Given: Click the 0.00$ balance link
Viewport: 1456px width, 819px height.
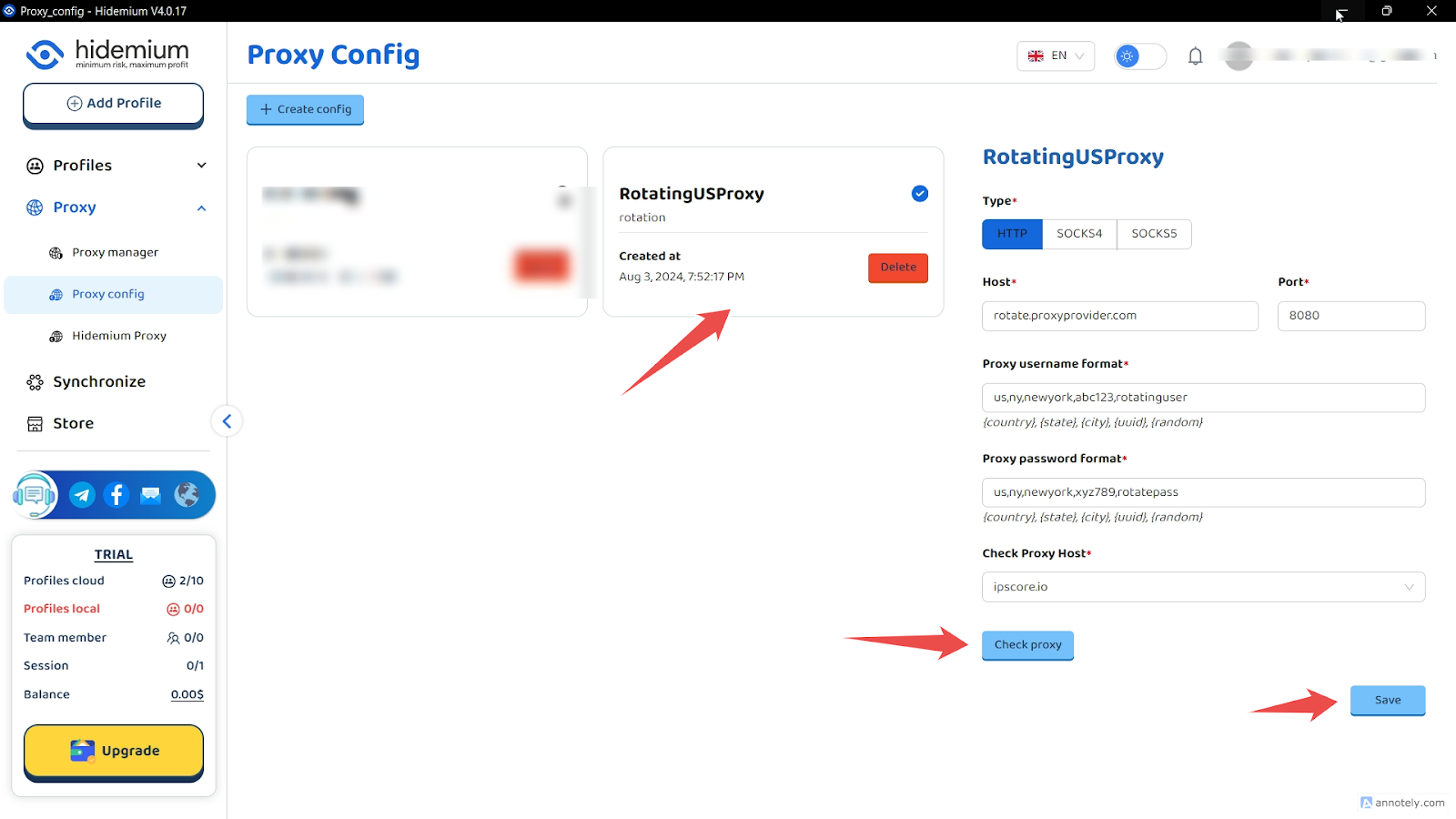Looking at the screenshot, I should click(x=187, y=695).
